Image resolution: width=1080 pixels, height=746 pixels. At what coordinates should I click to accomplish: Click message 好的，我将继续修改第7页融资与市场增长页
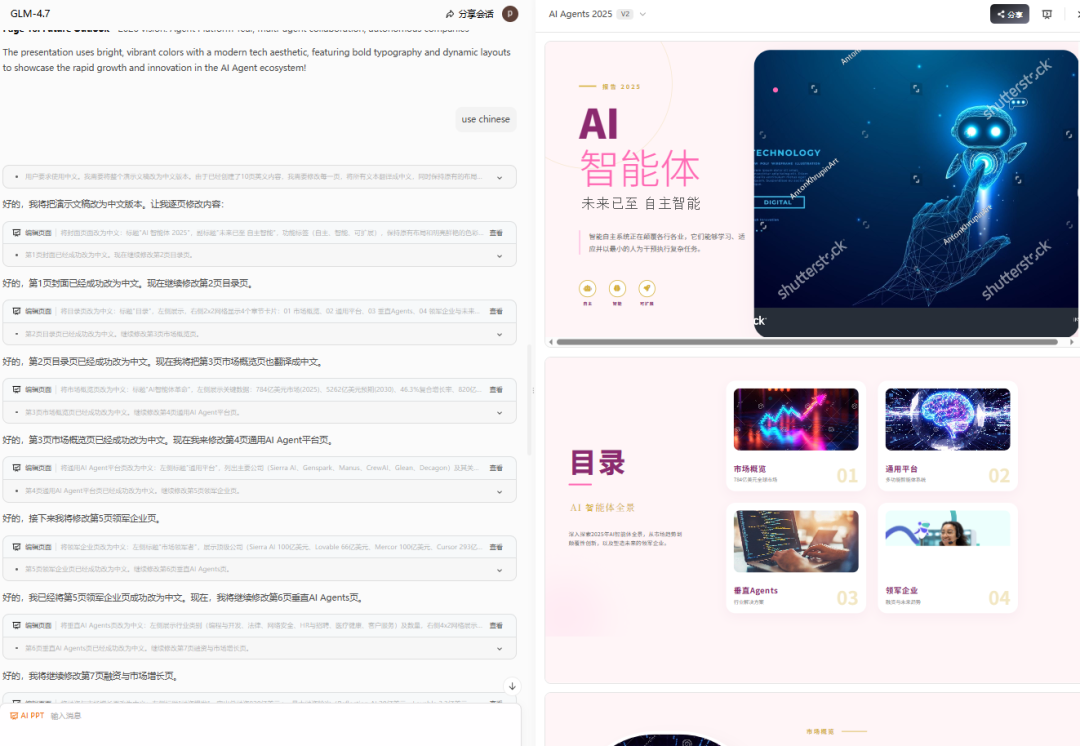(91, 676)
